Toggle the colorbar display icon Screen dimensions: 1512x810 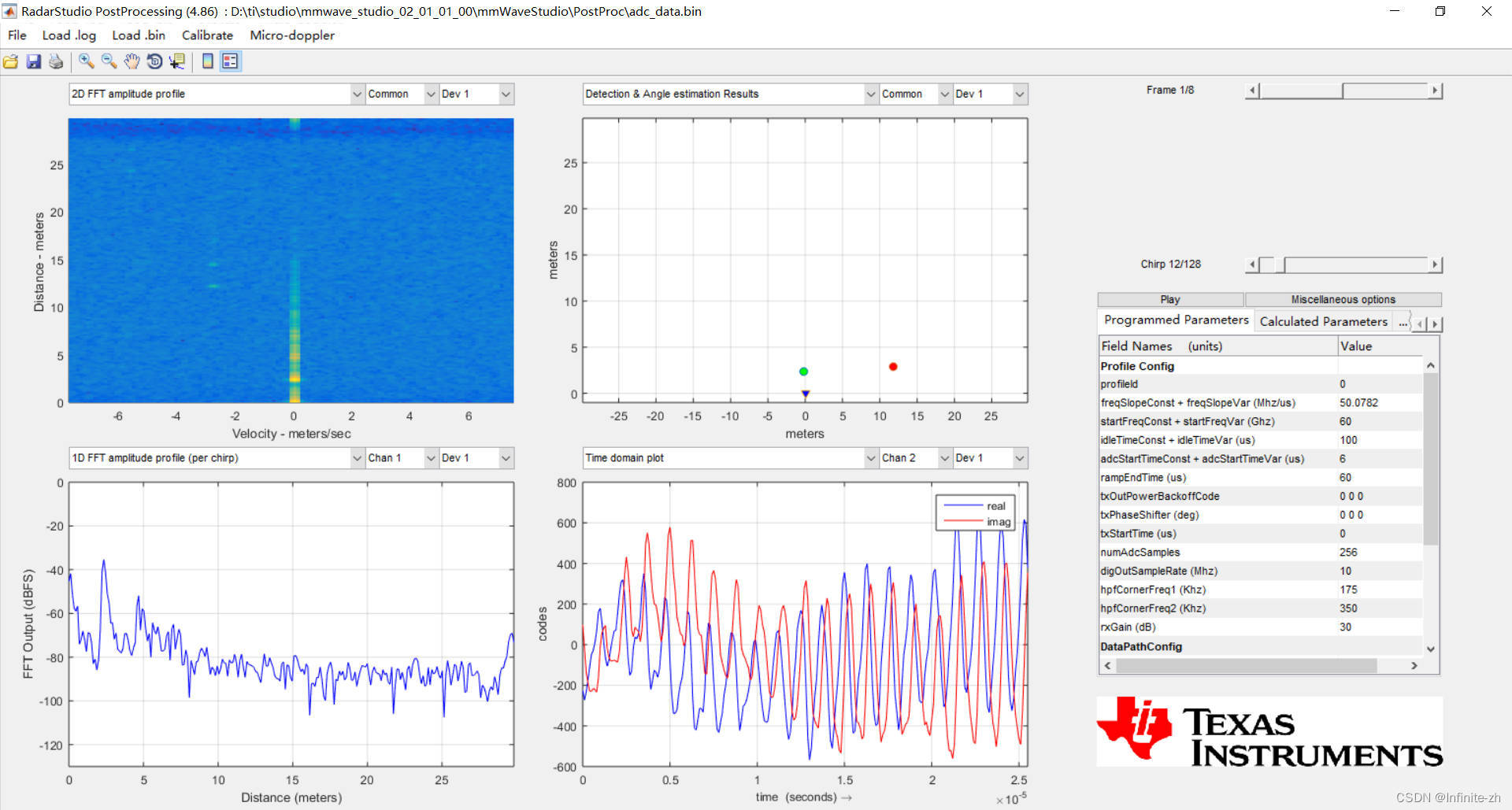[x=206, y=61]
